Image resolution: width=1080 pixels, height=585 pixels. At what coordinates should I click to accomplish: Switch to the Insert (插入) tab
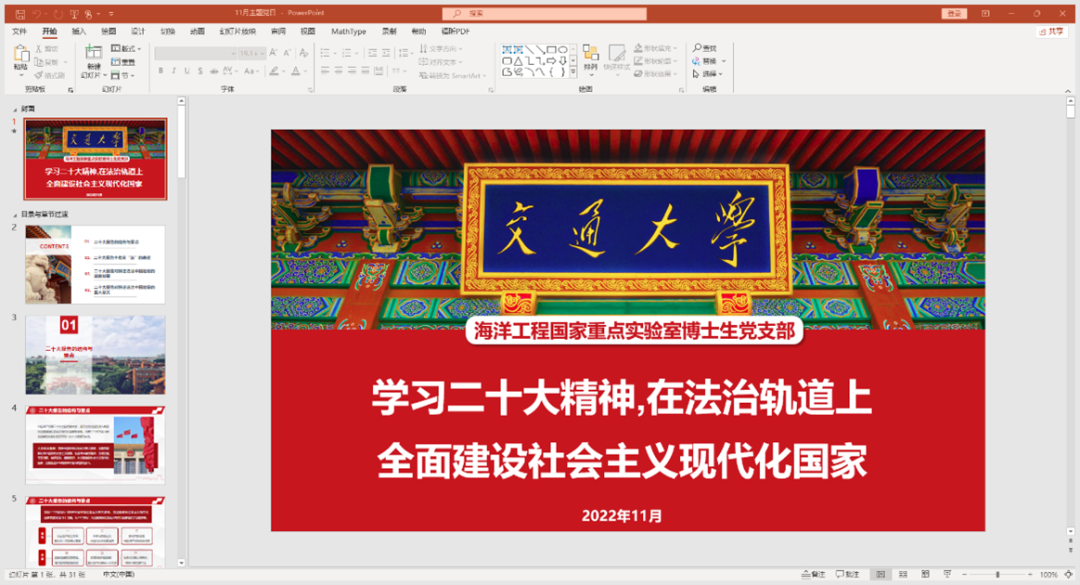point(79,31)
